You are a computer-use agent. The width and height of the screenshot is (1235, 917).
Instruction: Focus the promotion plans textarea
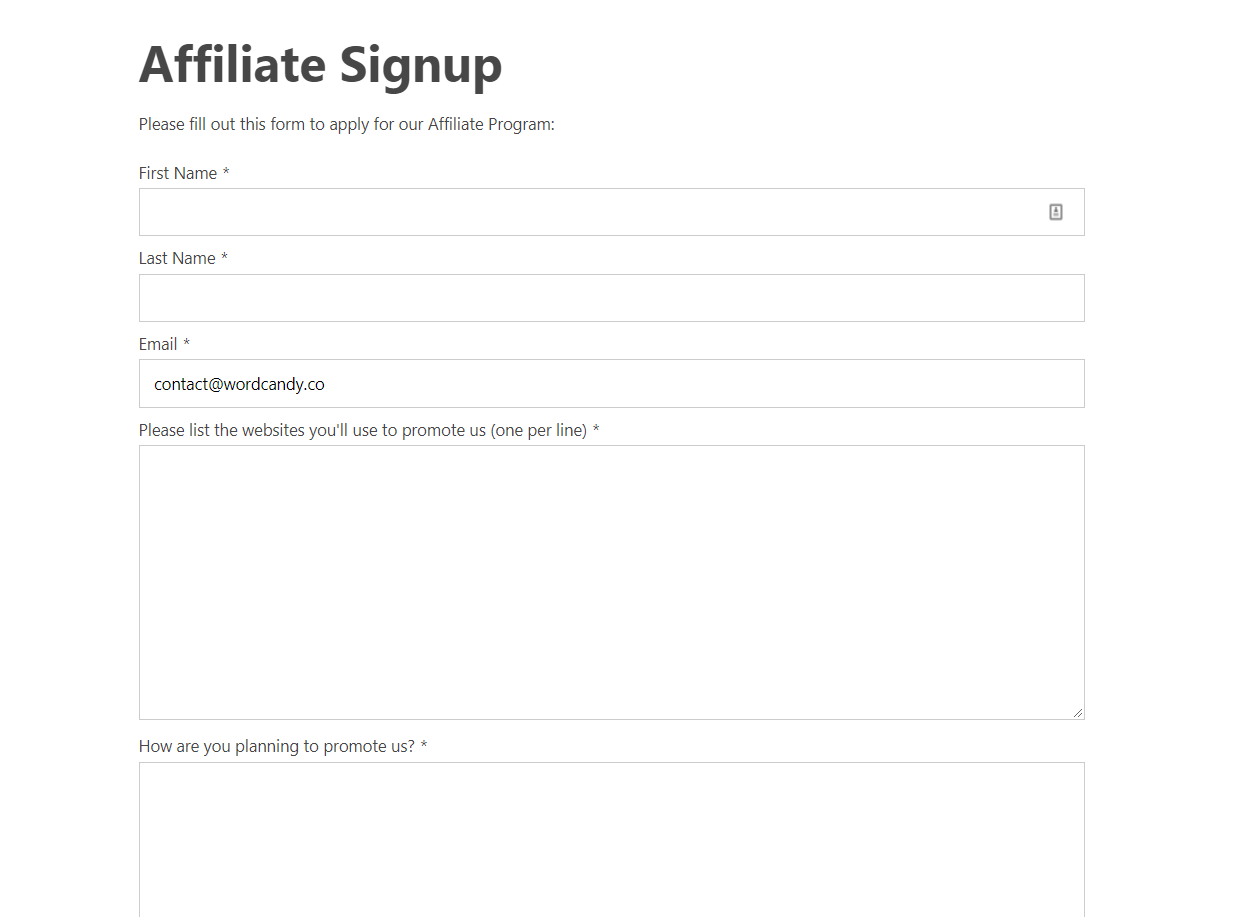611,838
